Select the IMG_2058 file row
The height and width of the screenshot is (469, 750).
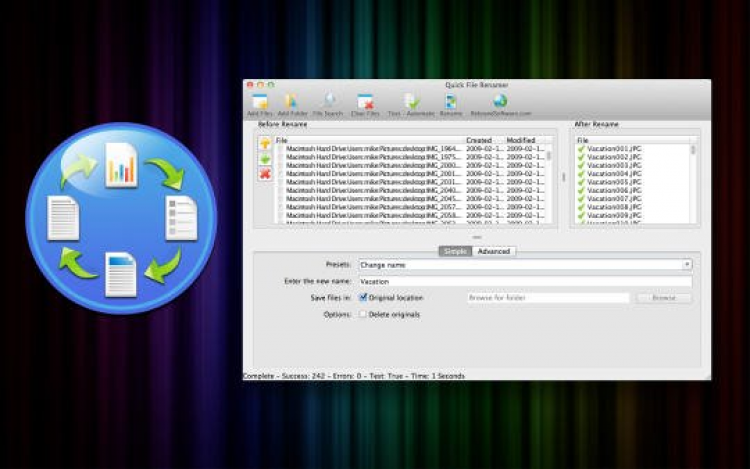click(x=411, y=216)
